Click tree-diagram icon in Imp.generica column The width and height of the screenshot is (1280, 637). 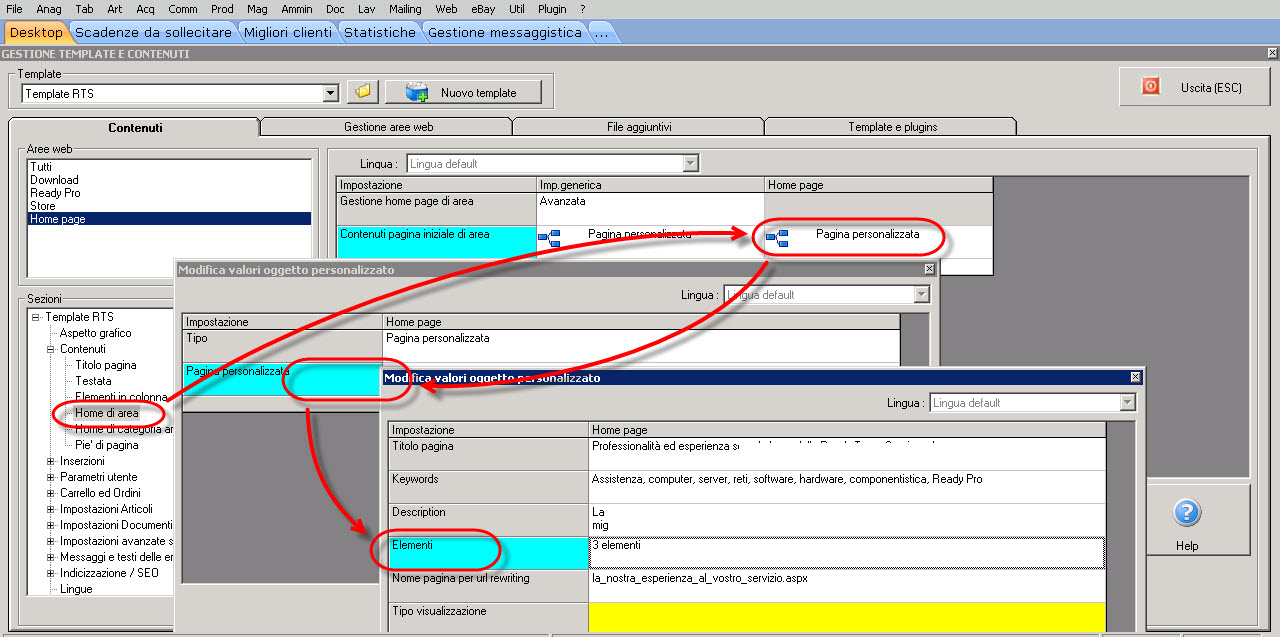click(x=549, y=238)
